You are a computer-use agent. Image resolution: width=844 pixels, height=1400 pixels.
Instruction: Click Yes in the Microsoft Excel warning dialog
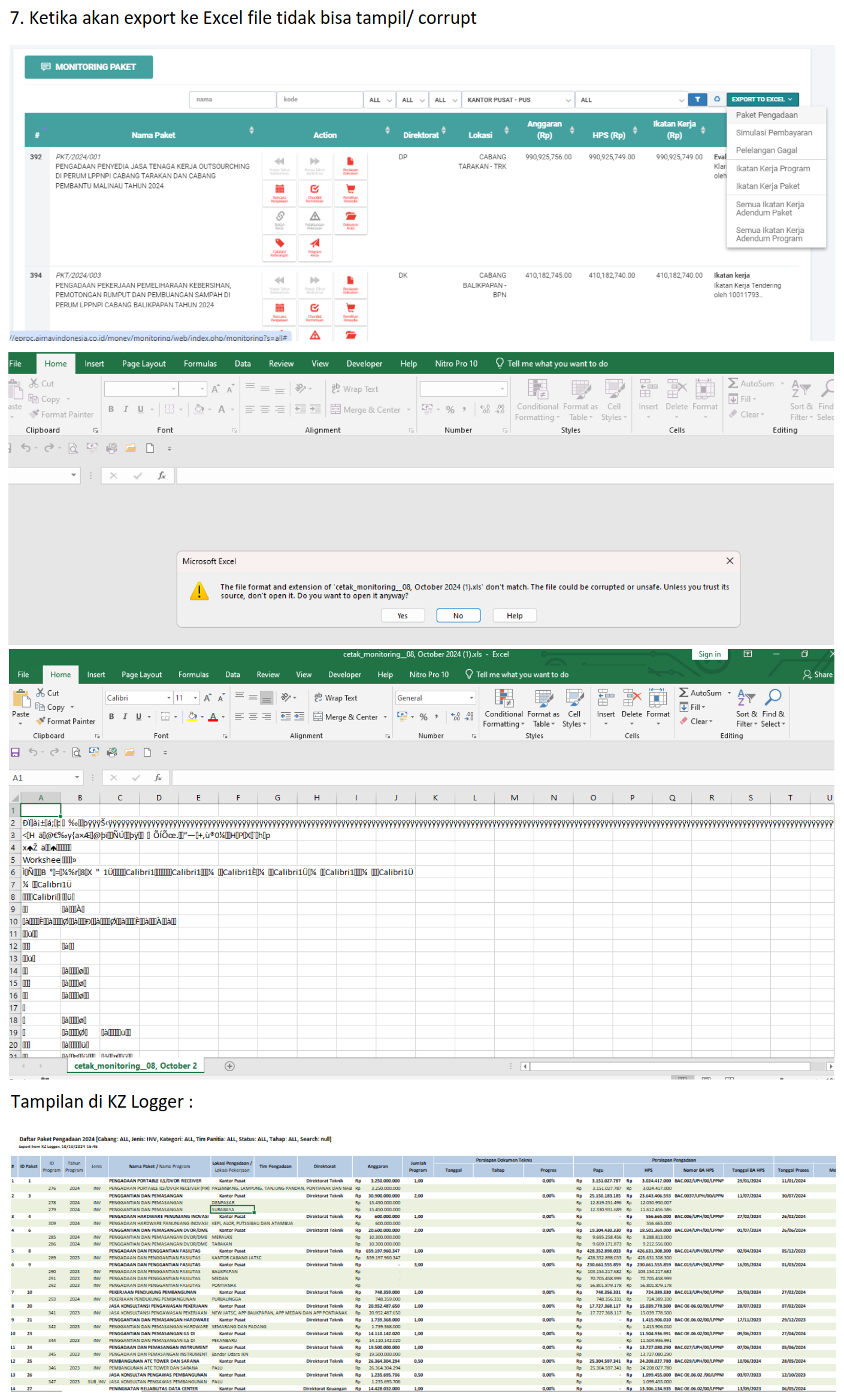pyautogui.click(x=403, y=616)
